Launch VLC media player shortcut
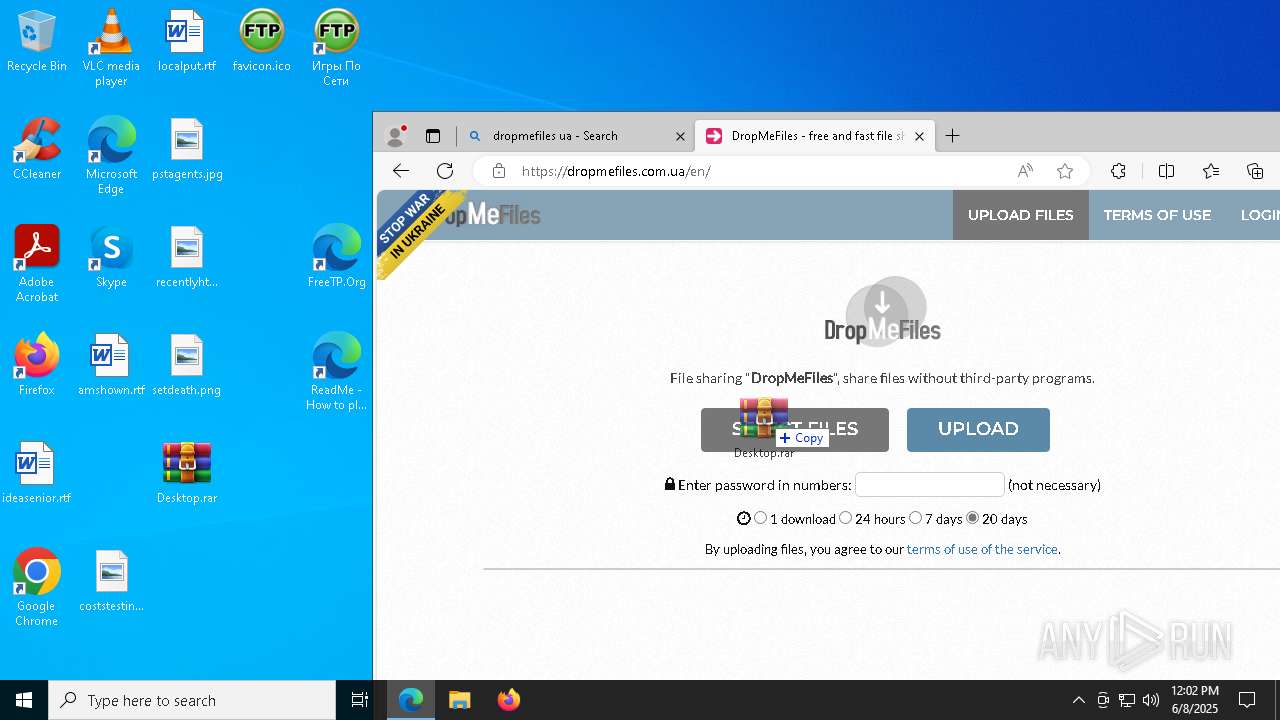1280x720 pixels. click(111, 48)
